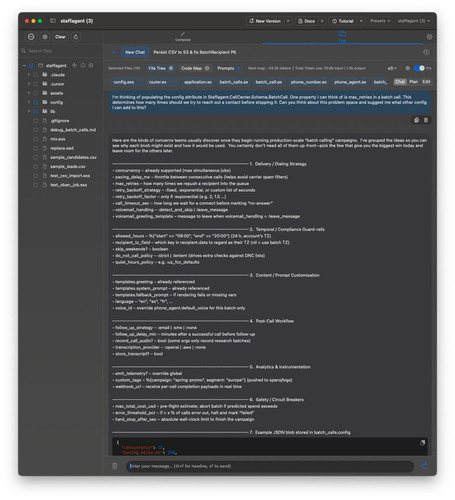Click the circle icon beside staffagent root folder

(83, 65)
